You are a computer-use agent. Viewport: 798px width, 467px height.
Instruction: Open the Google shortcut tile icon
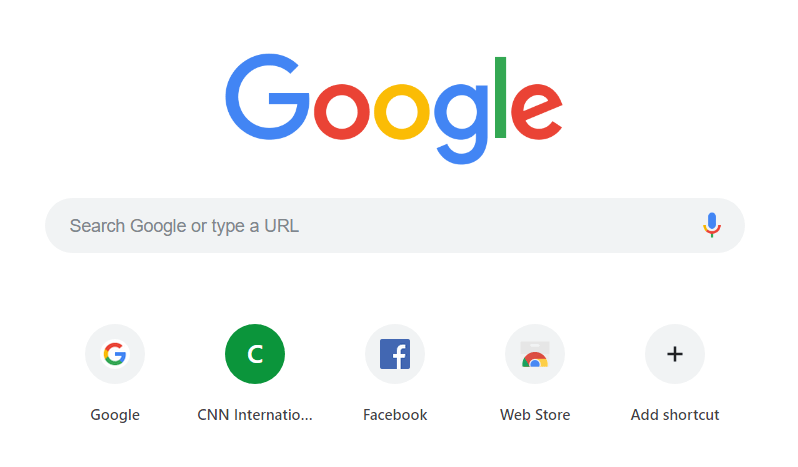(115, 354)
